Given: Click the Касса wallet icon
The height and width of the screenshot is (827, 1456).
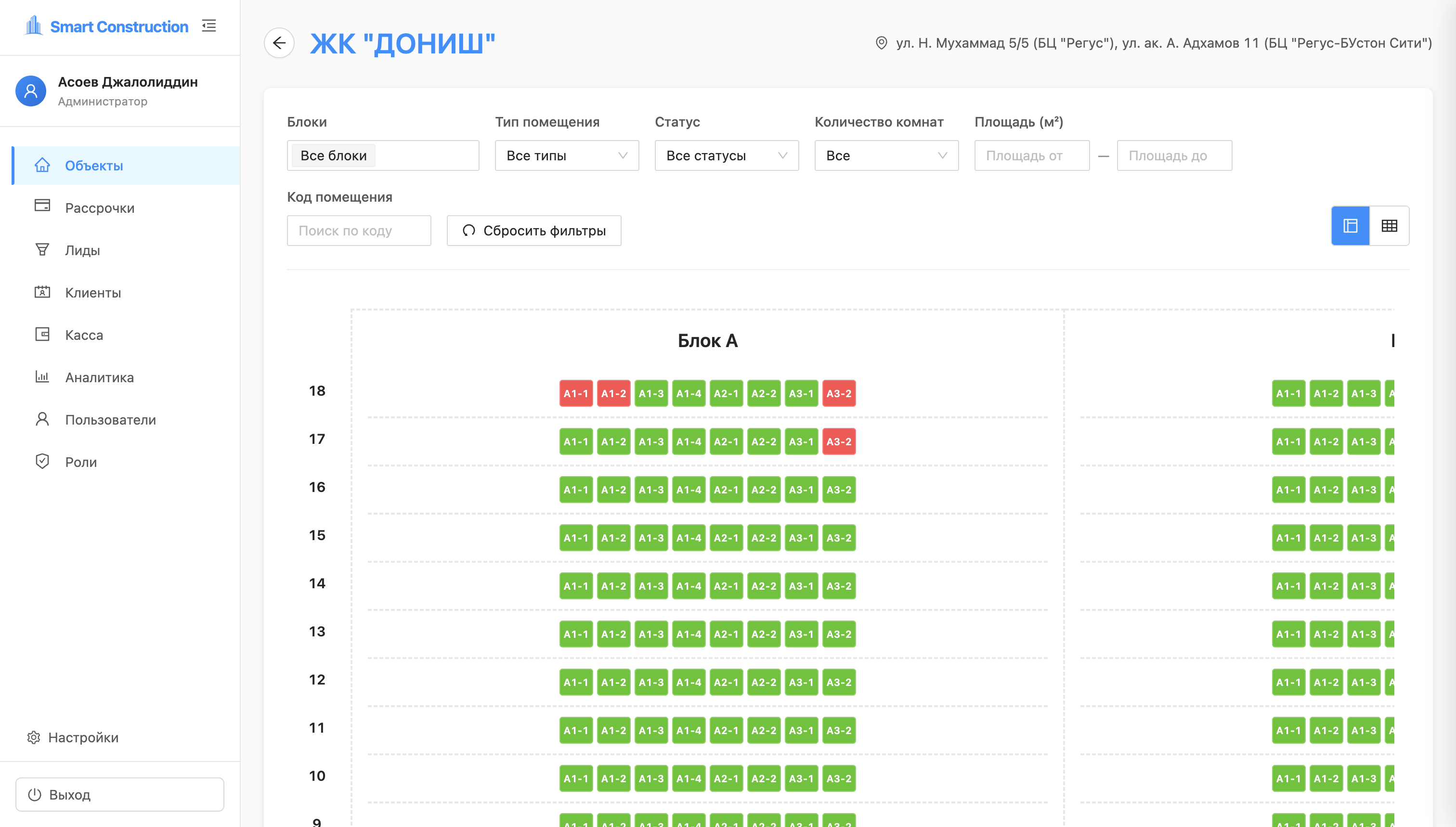Looking at the screenshot, I should [x=42, y=334].
